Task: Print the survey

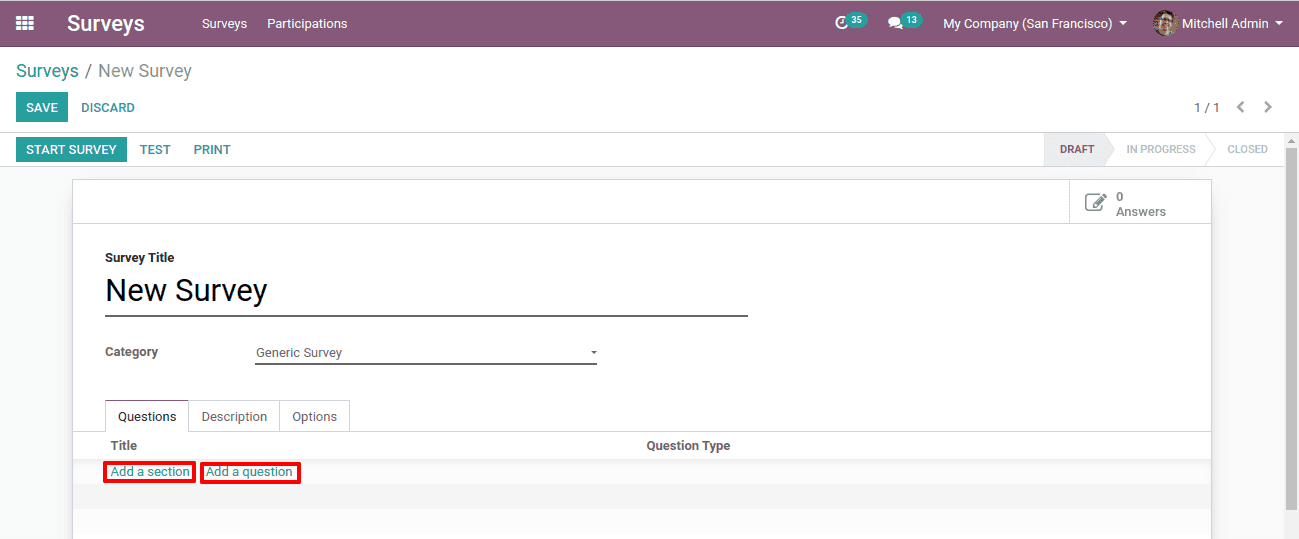Action: coord(212,149)
